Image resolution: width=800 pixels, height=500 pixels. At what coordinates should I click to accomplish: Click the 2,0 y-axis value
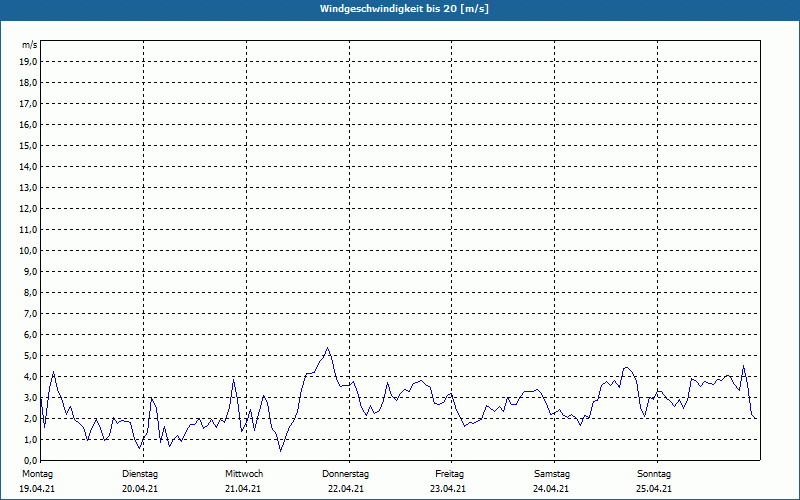click(31, 418)
